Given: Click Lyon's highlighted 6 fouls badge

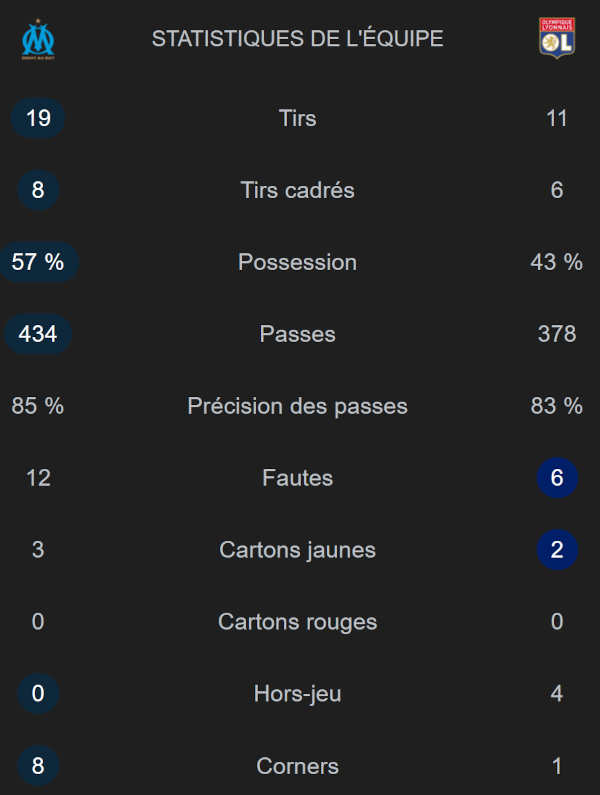Looking at the screenshot, I should (557, 478).
